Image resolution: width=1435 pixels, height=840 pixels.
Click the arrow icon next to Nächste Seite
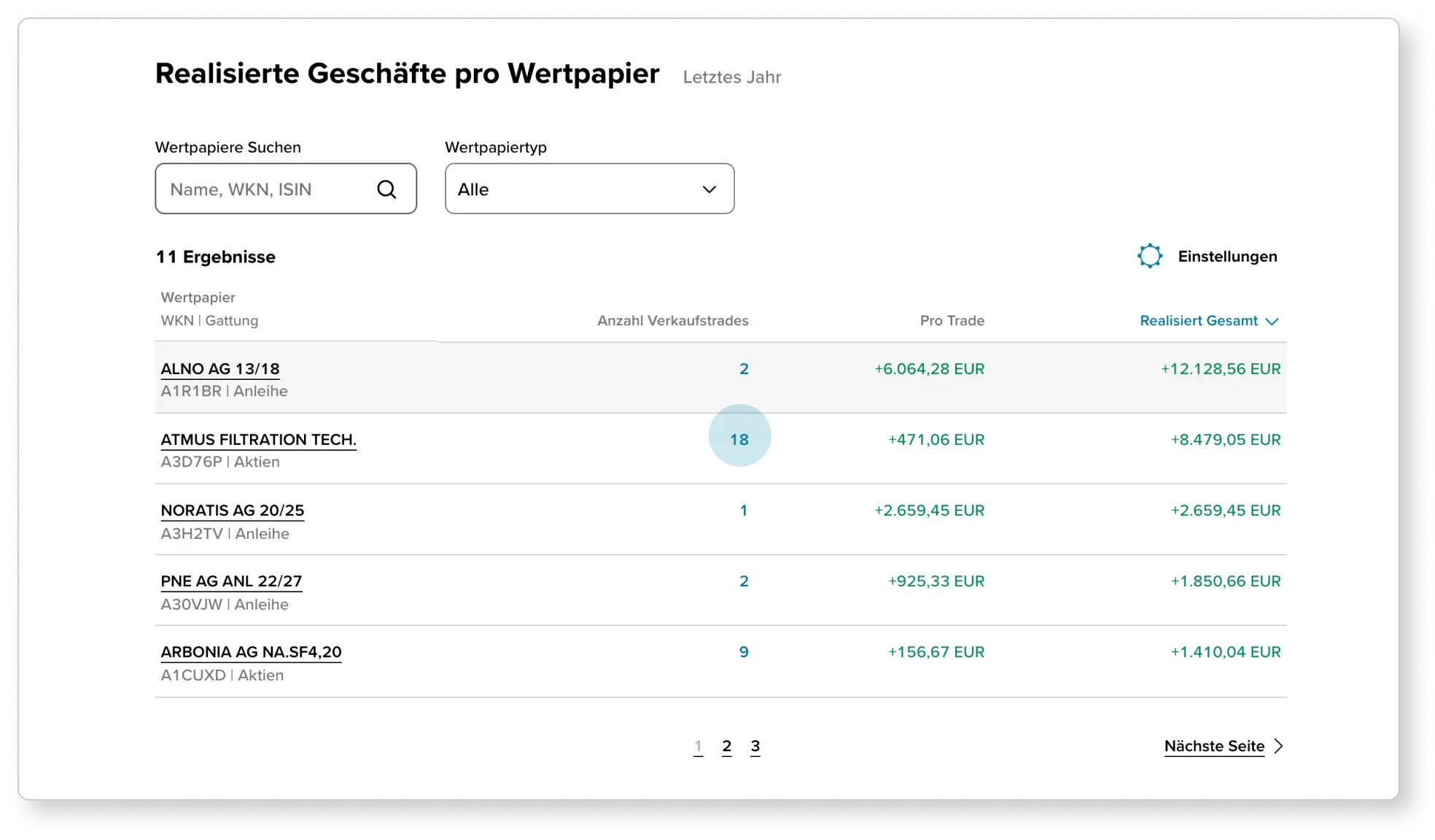(x=1278, y=746)
